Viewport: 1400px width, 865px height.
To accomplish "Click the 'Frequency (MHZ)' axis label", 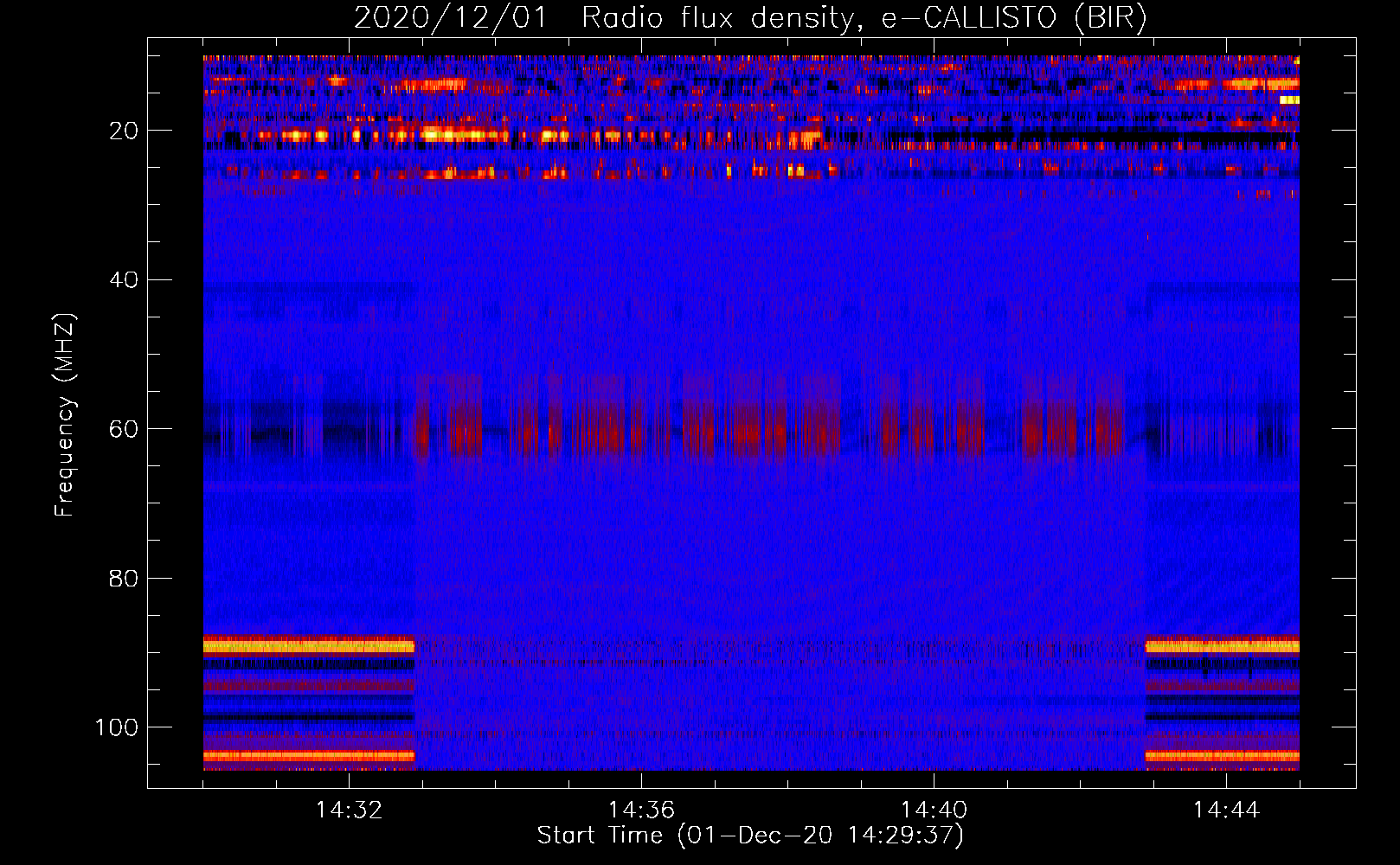I will (x=65, y=414).
